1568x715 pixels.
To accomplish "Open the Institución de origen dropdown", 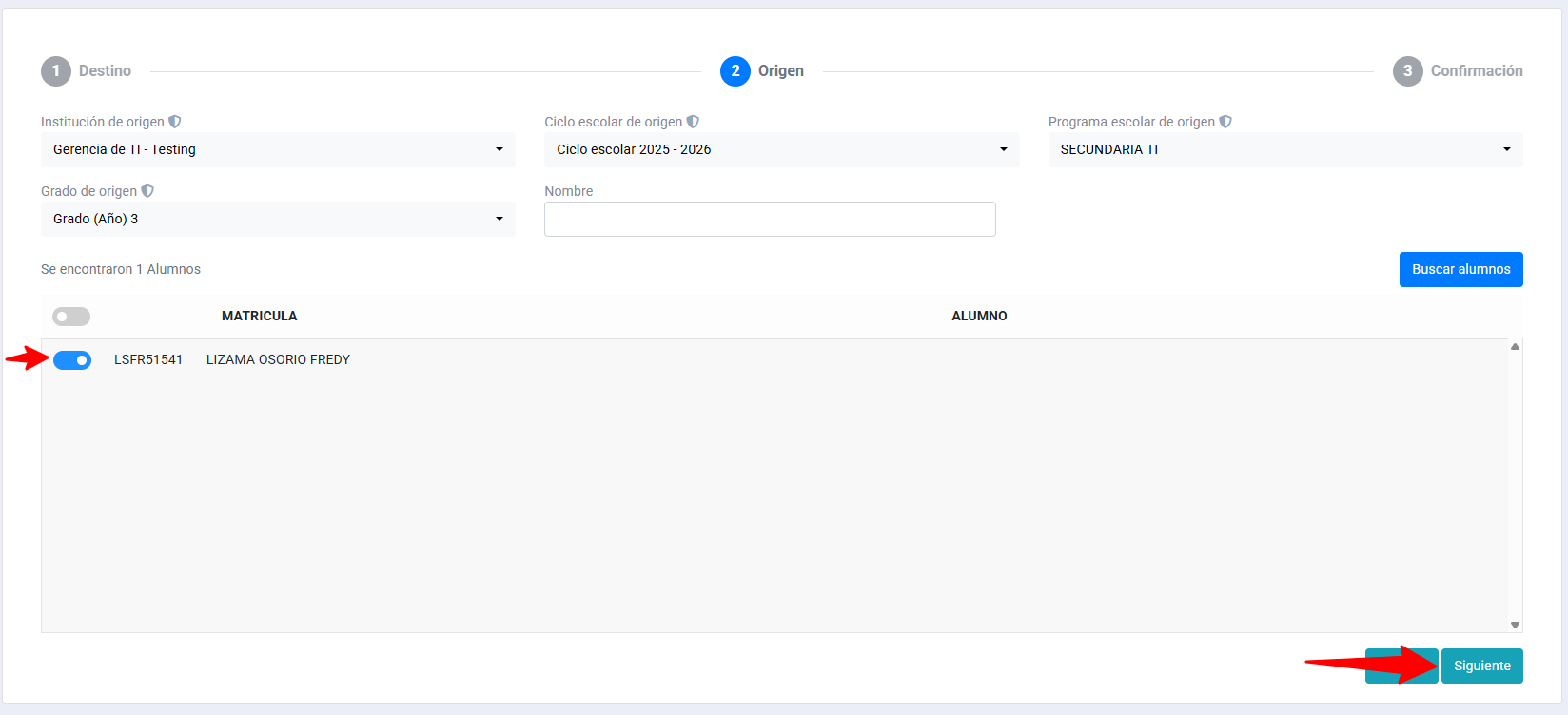I will click(x=278, y=149).
